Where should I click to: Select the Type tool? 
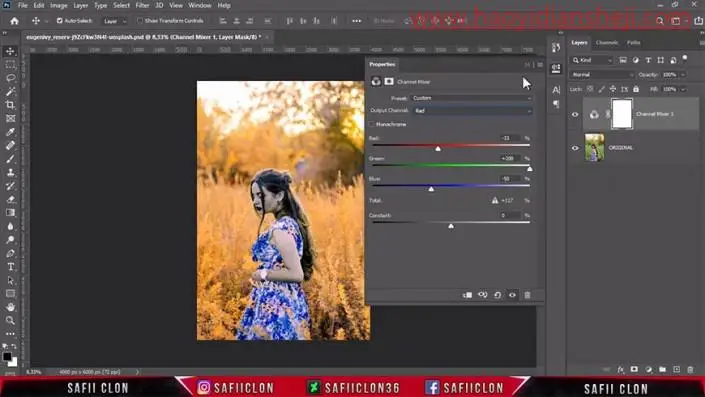pyautogui.click(x=10, y=267)
